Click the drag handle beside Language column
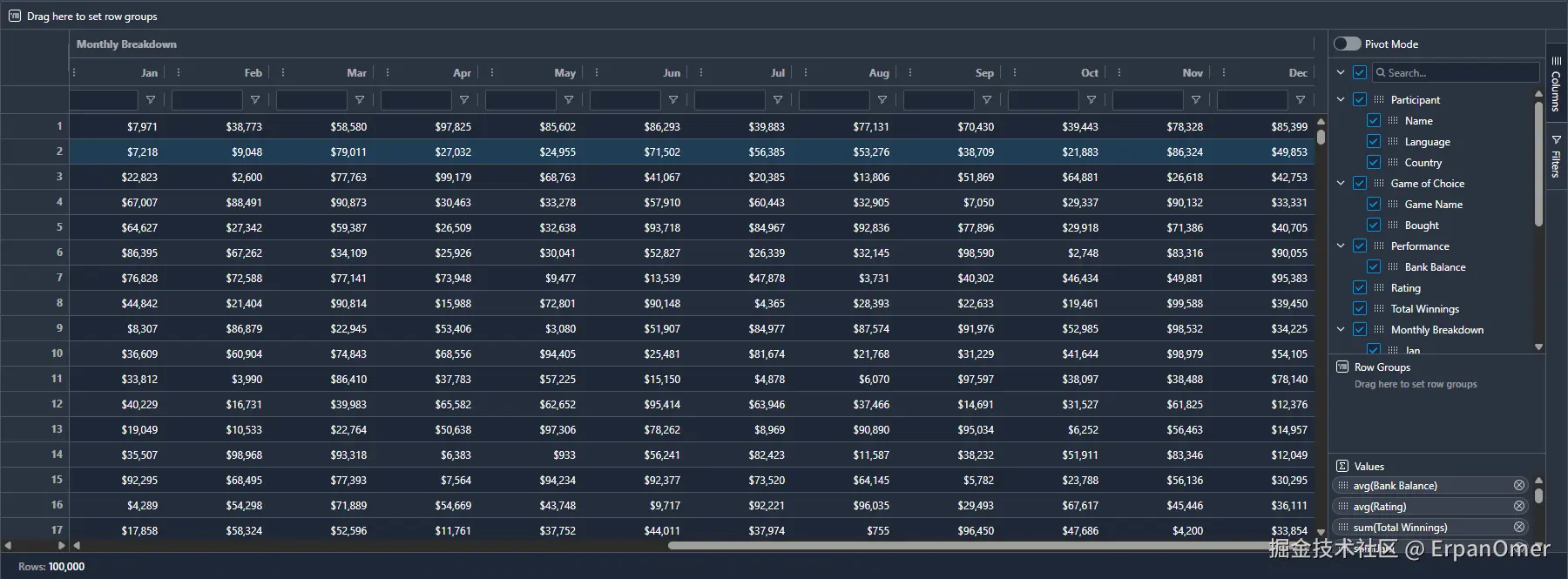This screenshot has height=579, width=1568. [x=1393, y=142]
